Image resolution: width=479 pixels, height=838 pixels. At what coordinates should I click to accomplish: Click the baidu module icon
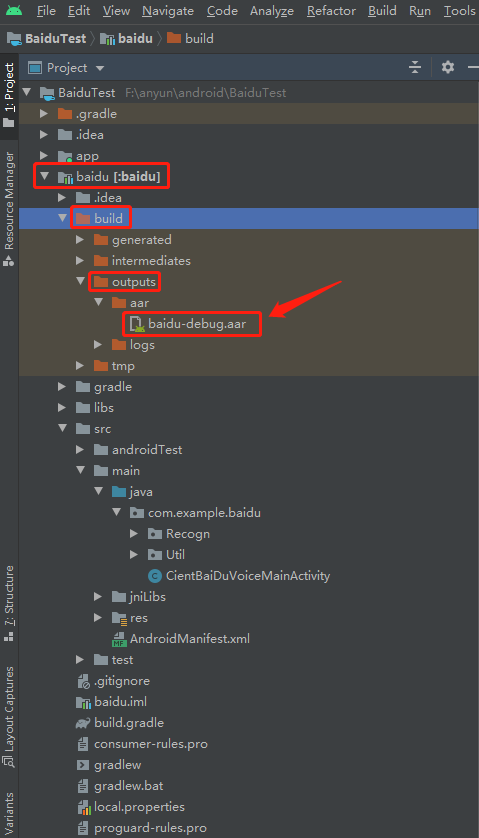click(65, 177)
